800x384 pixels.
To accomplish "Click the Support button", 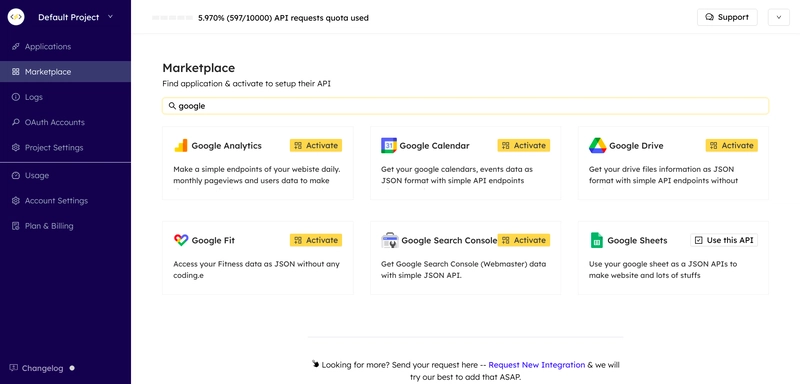I will coord(727,17).
